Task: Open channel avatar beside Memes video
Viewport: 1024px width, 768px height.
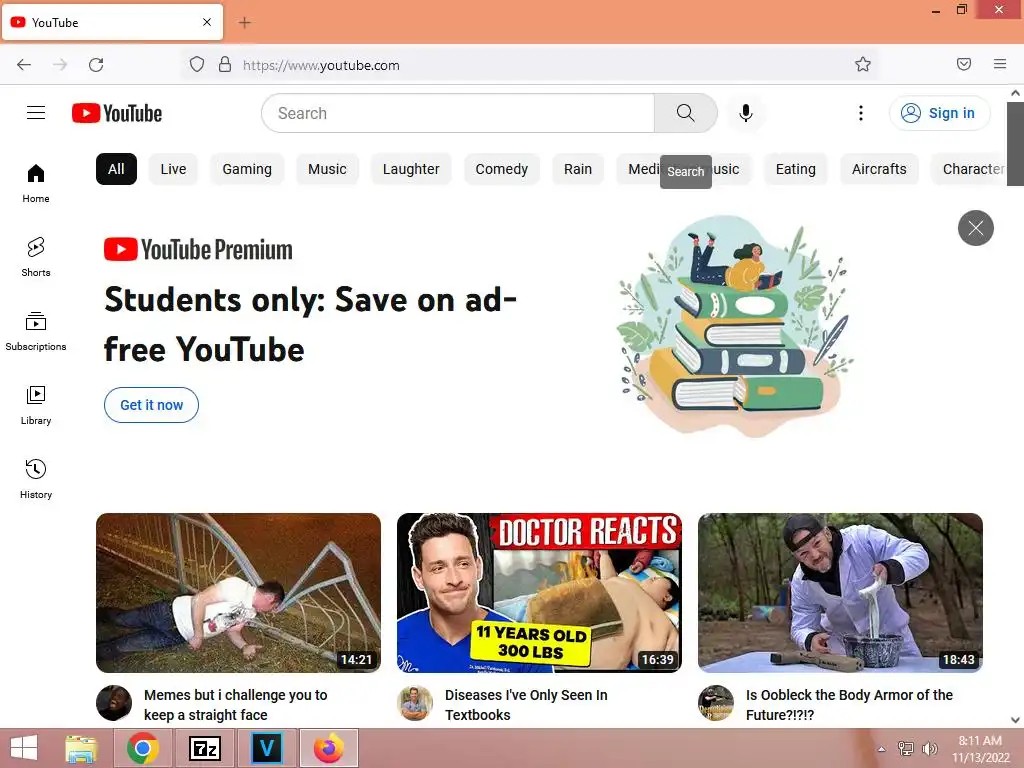Action: [114, 703]
